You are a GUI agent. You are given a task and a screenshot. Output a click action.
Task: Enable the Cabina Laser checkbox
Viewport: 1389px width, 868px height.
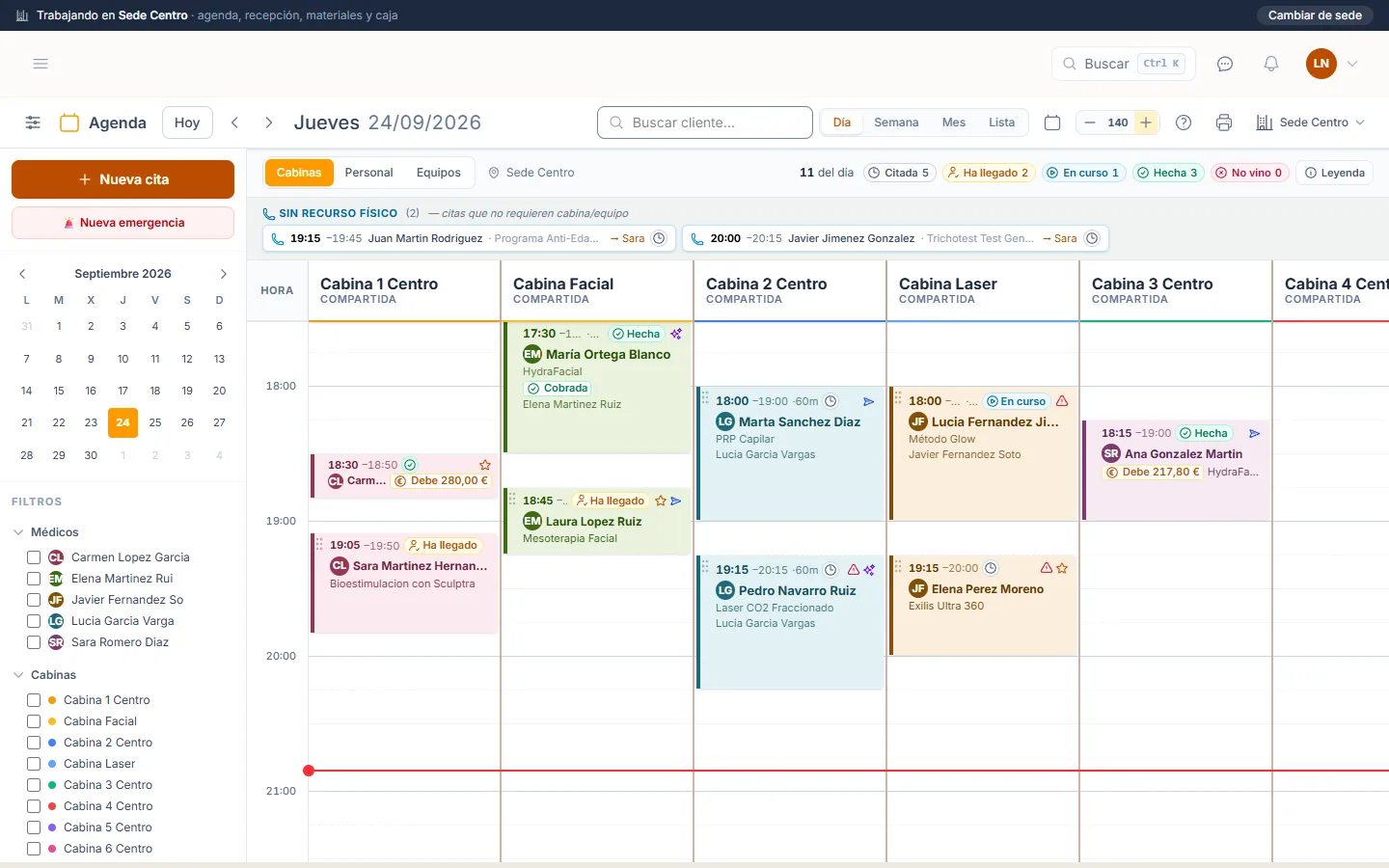point(34,764)
